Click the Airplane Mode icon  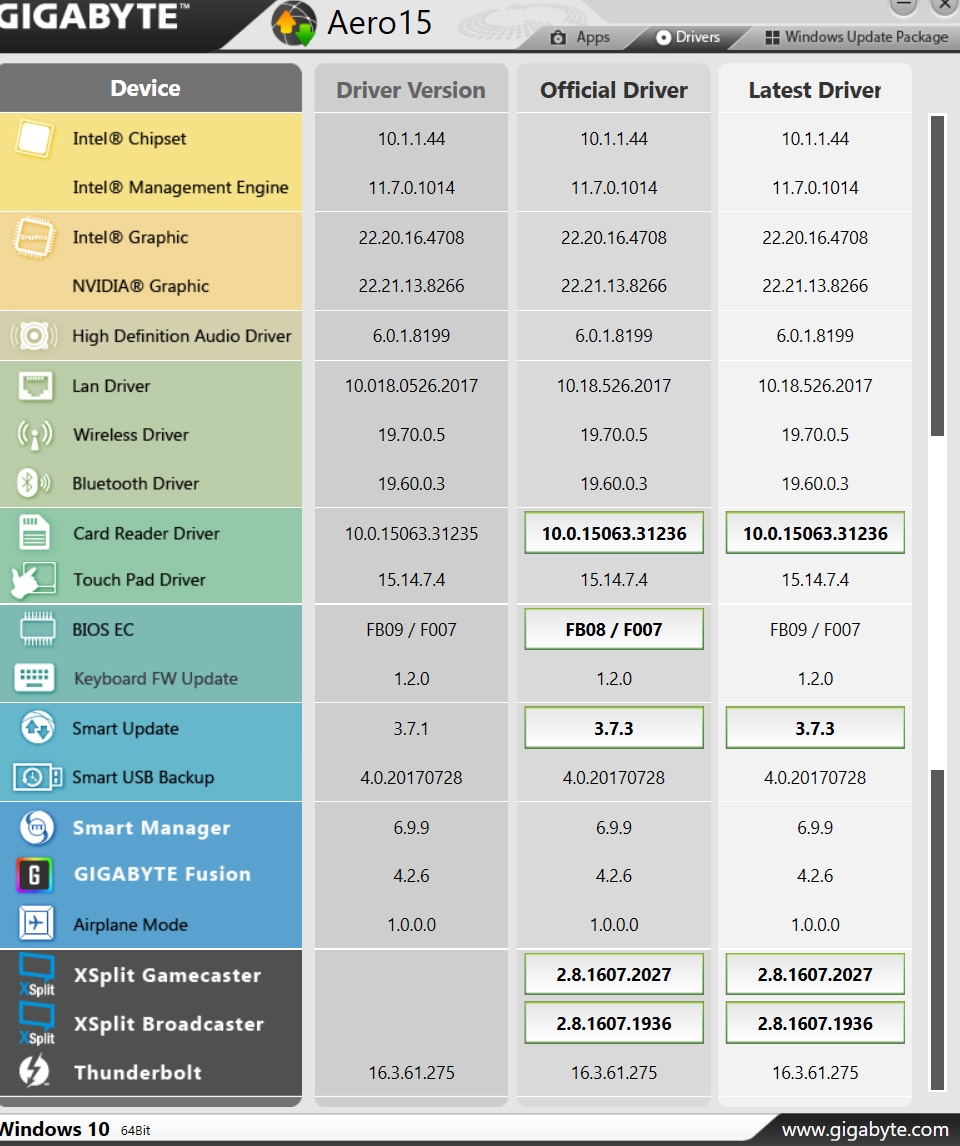[36, 924]
